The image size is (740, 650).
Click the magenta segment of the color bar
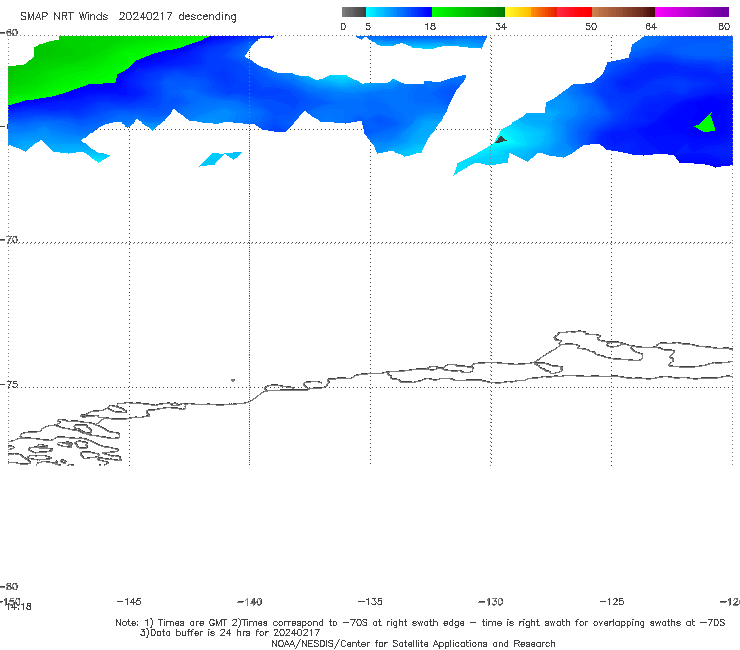click(691, 12)
